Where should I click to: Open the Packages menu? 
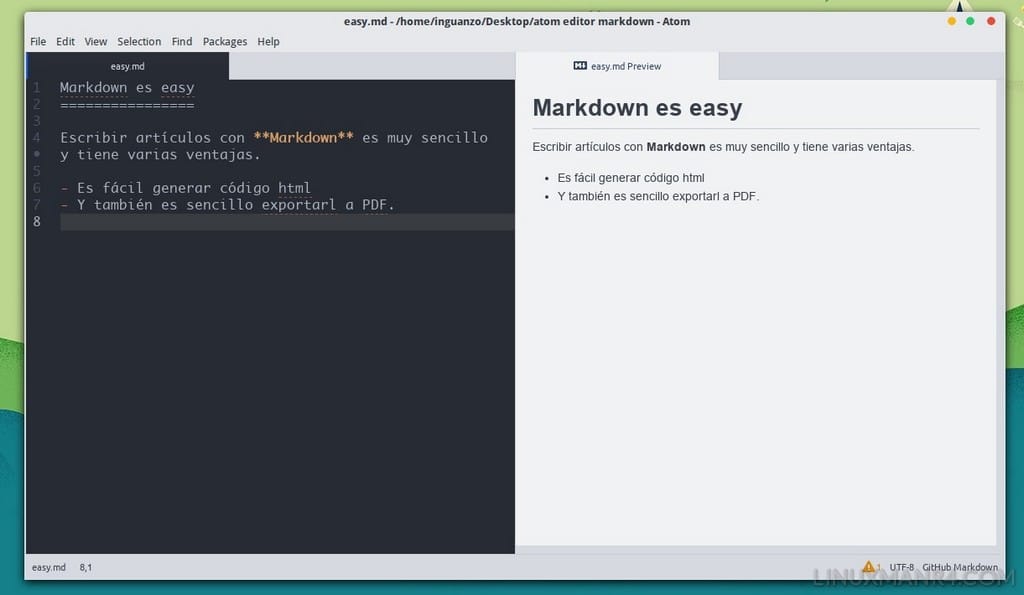pyautogui.click(x=225, y=42)
